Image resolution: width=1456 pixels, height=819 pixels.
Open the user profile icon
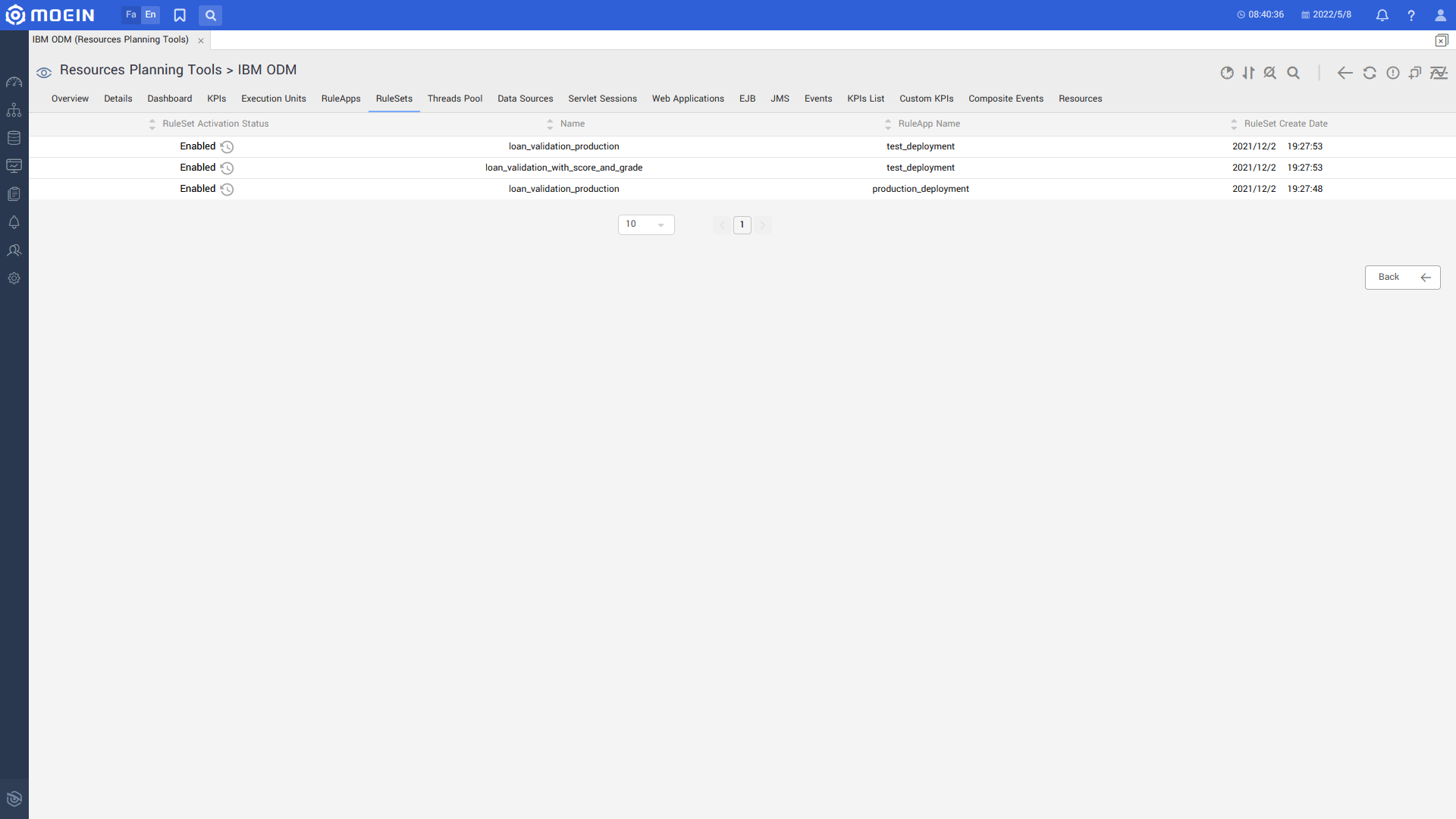1440,15
